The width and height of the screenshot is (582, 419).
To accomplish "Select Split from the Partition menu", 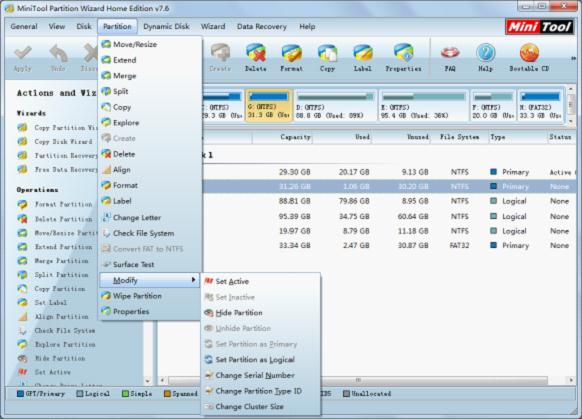I will 150,91.
